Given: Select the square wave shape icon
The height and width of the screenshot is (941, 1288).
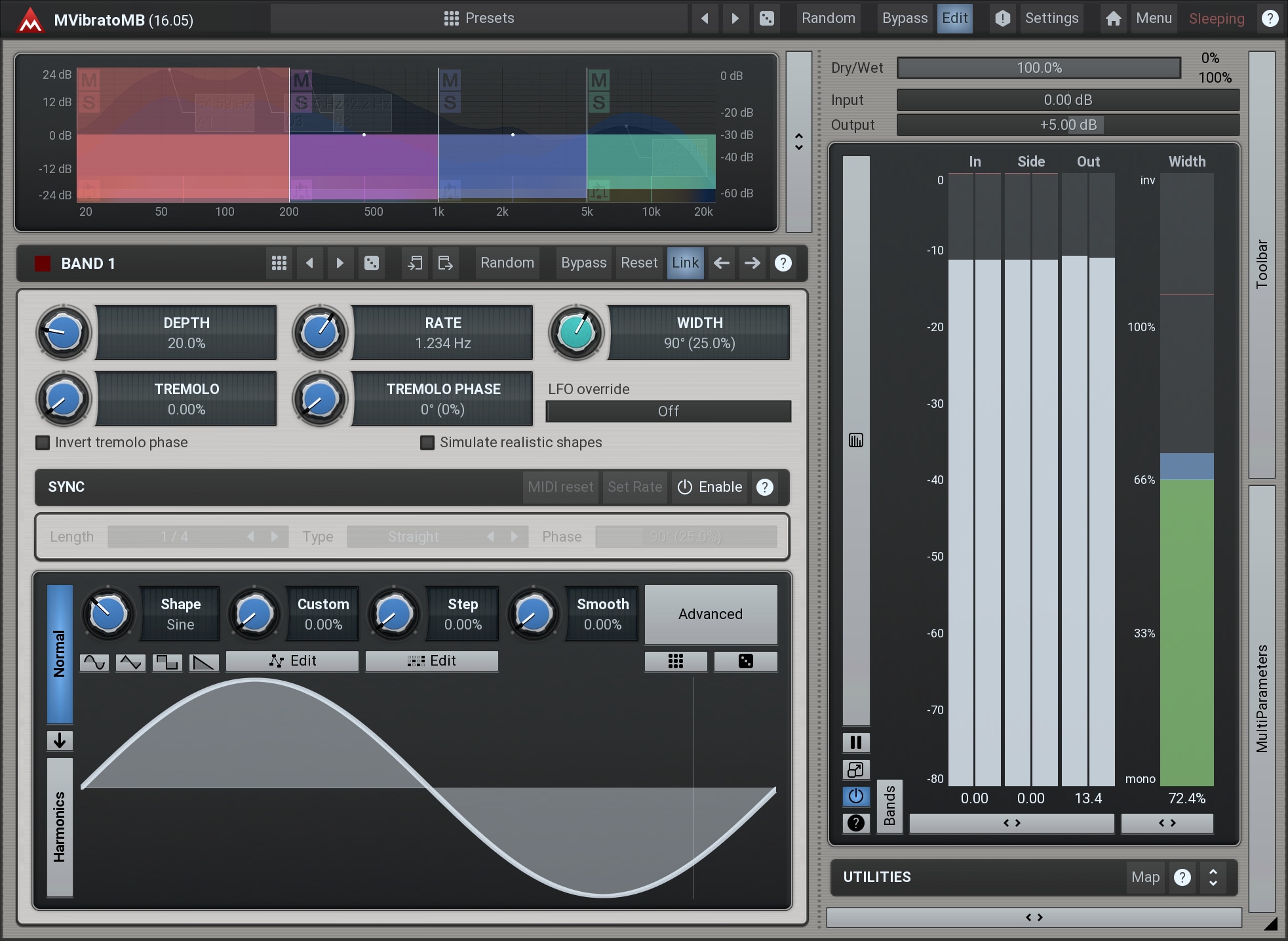Looking at the screenshot, I should [167, 662].
